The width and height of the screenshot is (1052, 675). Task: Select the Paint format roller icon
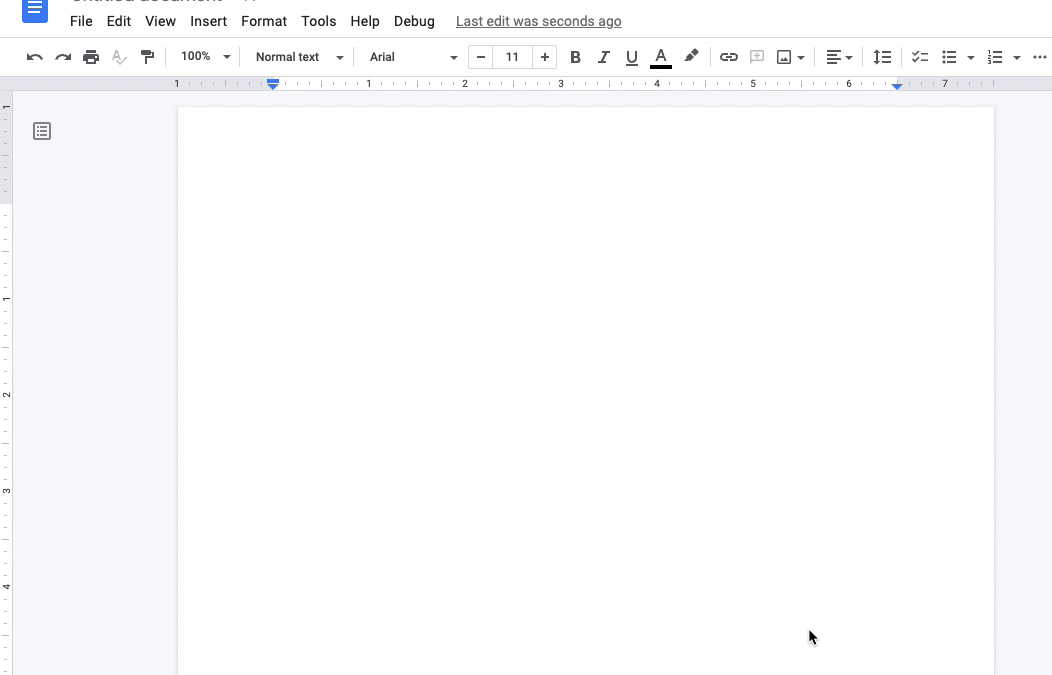(147, 57)
